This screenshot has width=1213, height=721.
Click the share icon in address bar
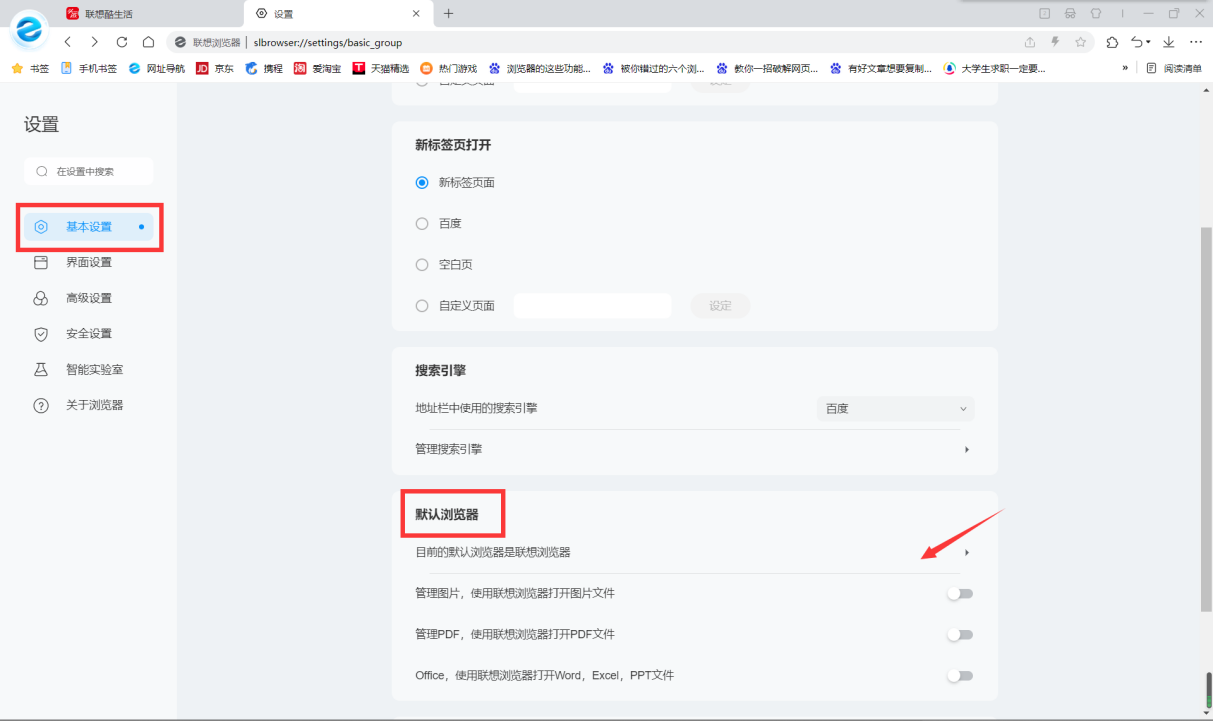tap(1030, 42)
